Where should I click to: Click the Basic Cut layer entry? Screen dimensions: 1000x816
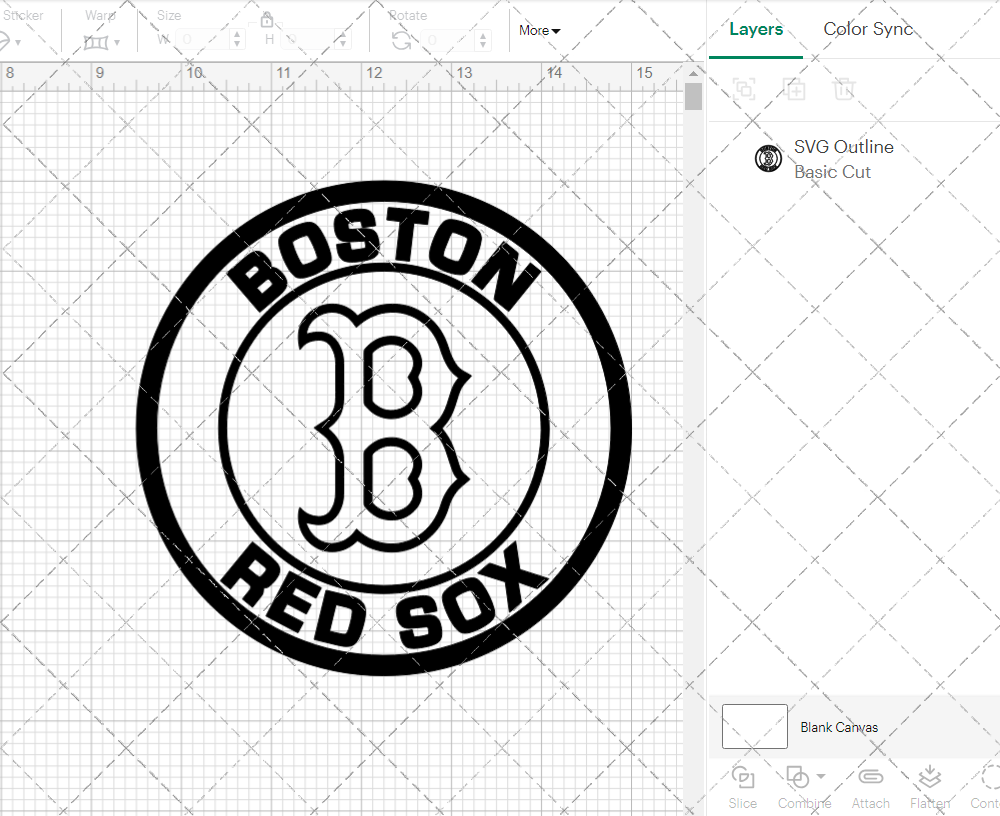tap(833, 171)
